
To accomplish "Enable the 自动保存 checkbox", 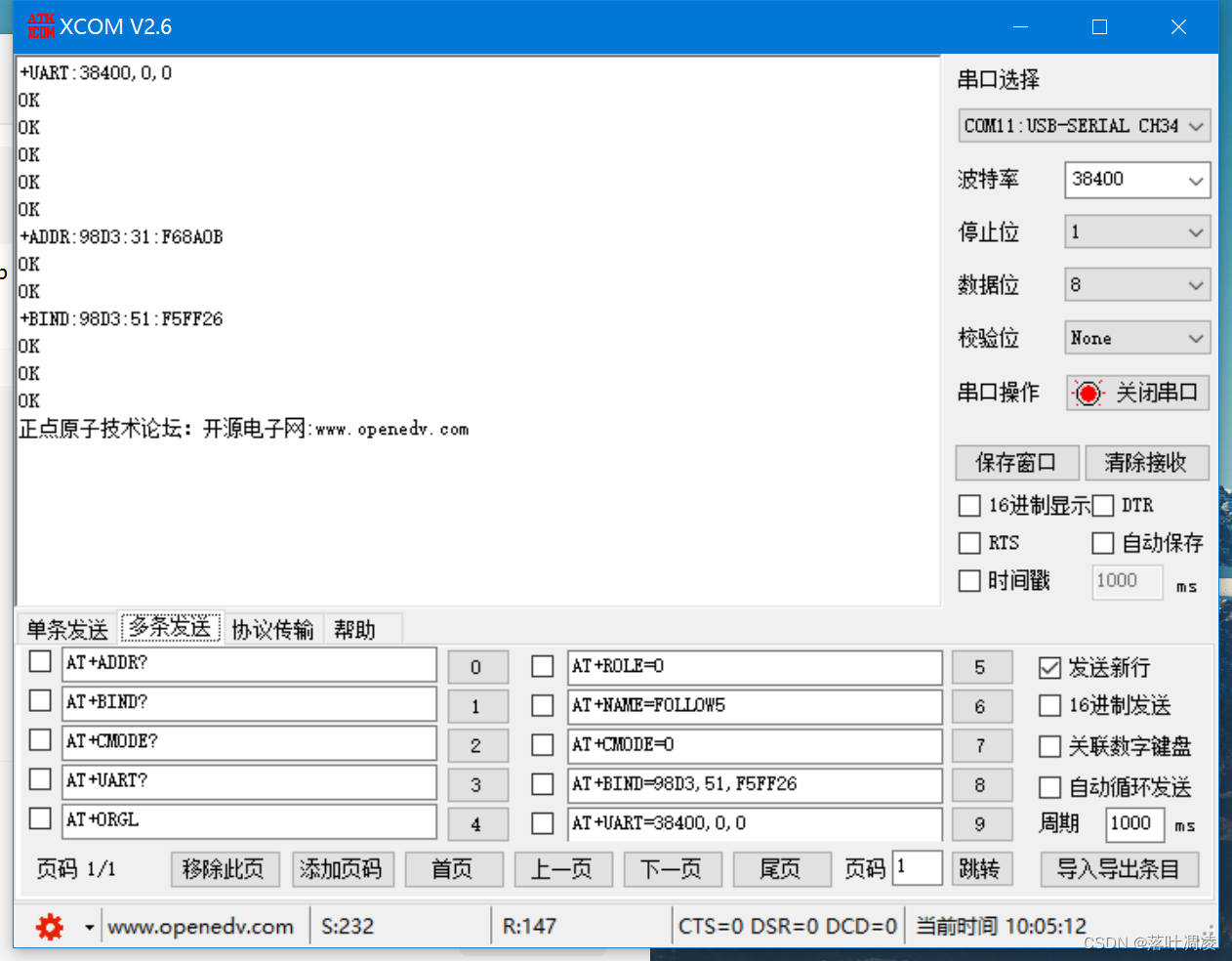I will click(x=1103, y=543).
